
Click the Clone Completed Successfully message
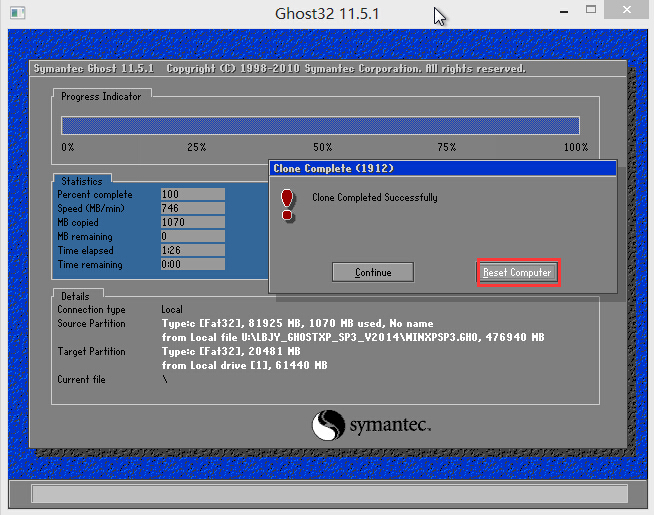374,198
